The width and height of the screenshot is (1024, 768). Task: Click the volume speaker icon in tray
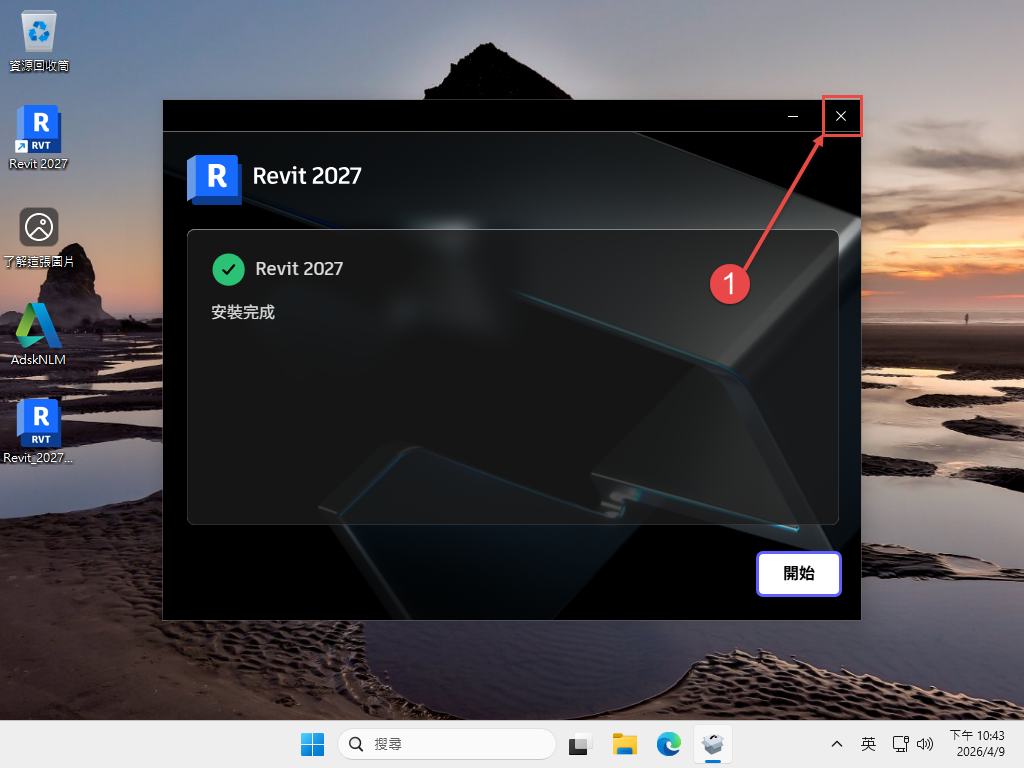(924, 744)
